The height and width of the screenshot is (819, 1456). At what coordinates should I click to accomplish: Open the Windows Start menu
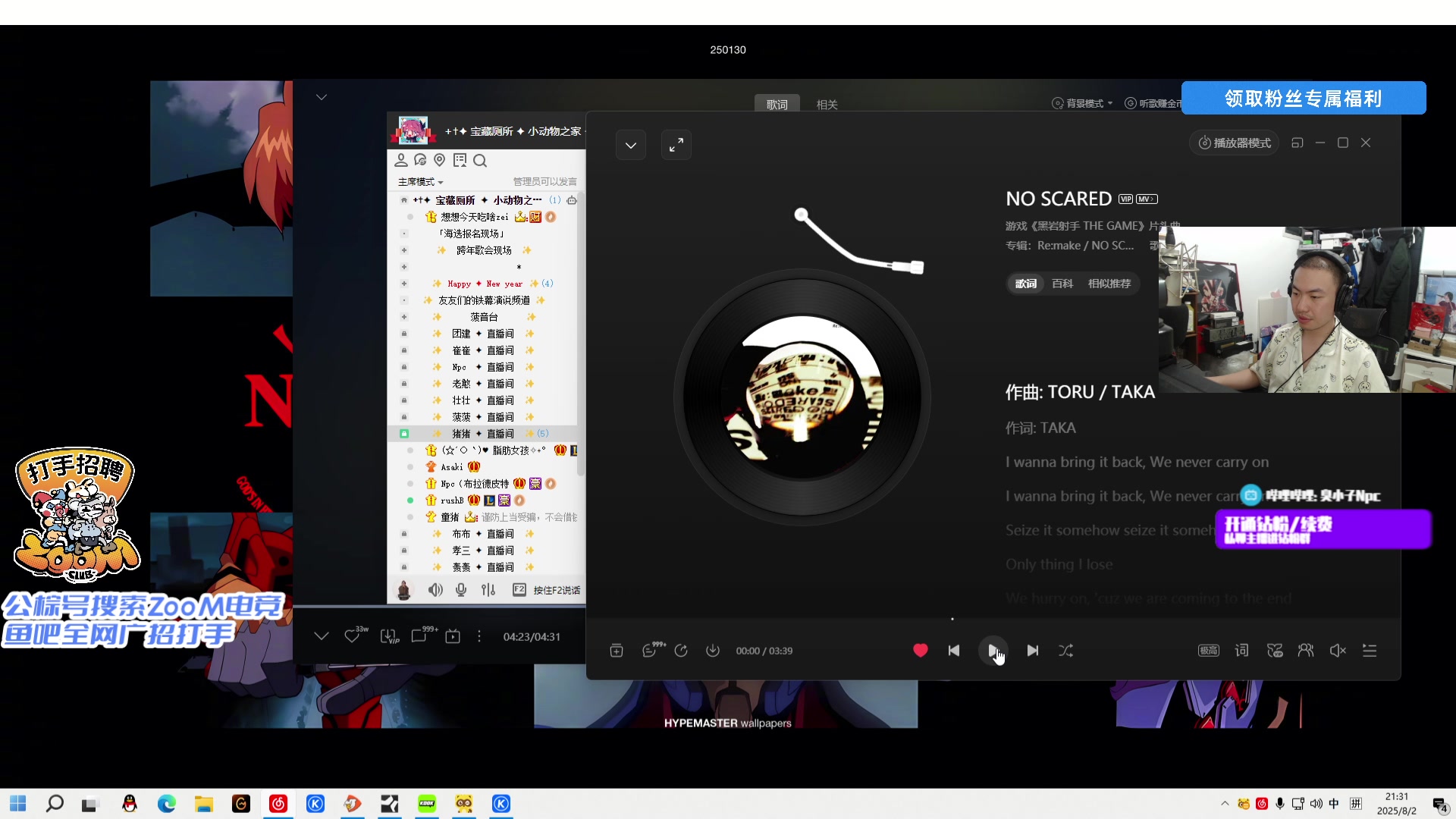coord(18,804)
